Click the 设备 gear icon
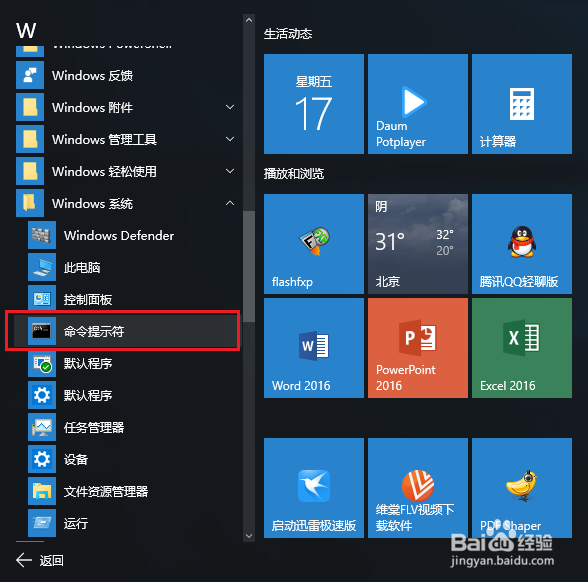 (42, 459)
